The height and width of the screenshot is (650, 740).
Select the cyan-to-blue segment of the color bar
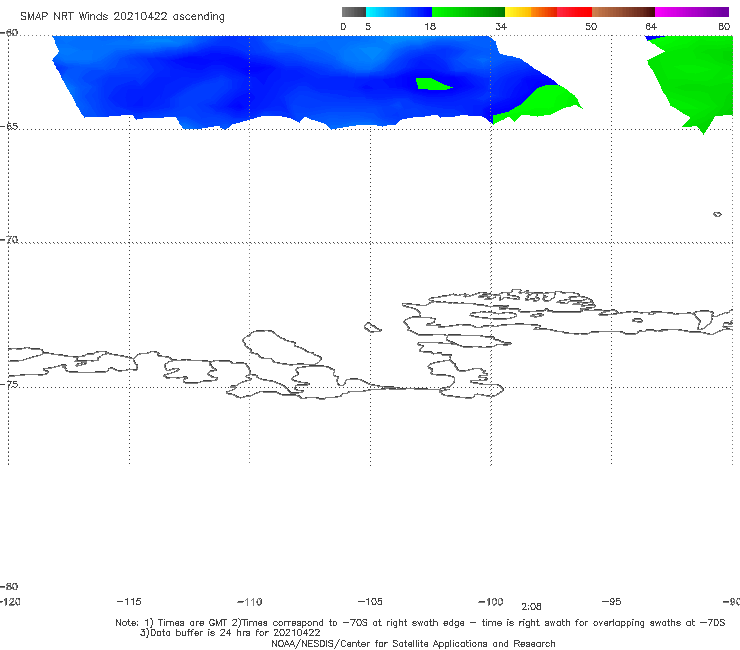point(399,12)
